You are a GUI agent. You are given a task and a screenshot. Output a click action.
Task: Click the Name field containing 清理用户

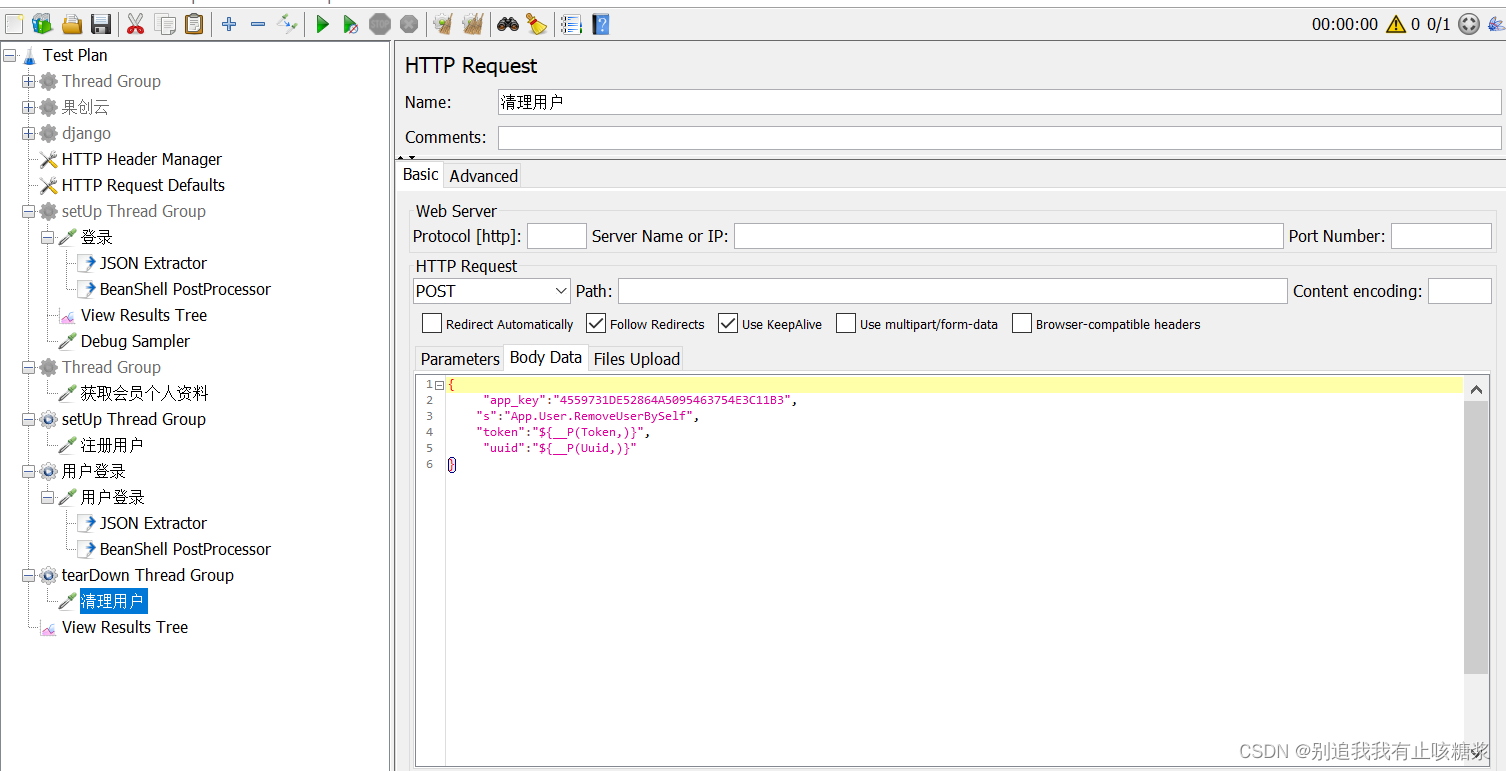(999, 102)
